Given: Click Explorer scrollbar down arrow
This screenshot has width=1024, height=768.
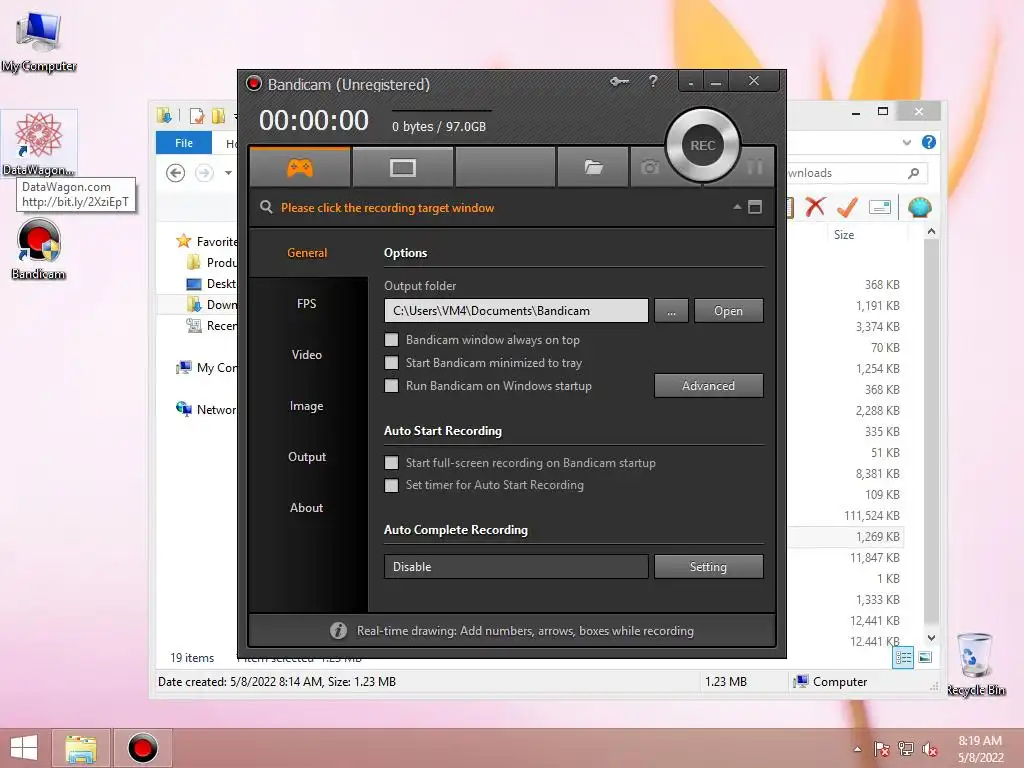Looking at the screenshot, I should coord(931,637).
